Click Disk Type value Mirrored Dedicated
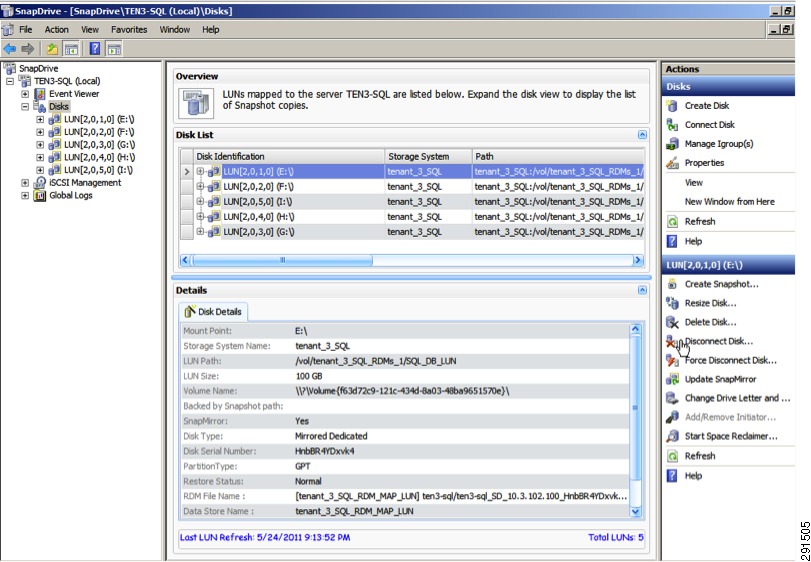The height and width of the screenshot is (562, 811). pos(331,436)
